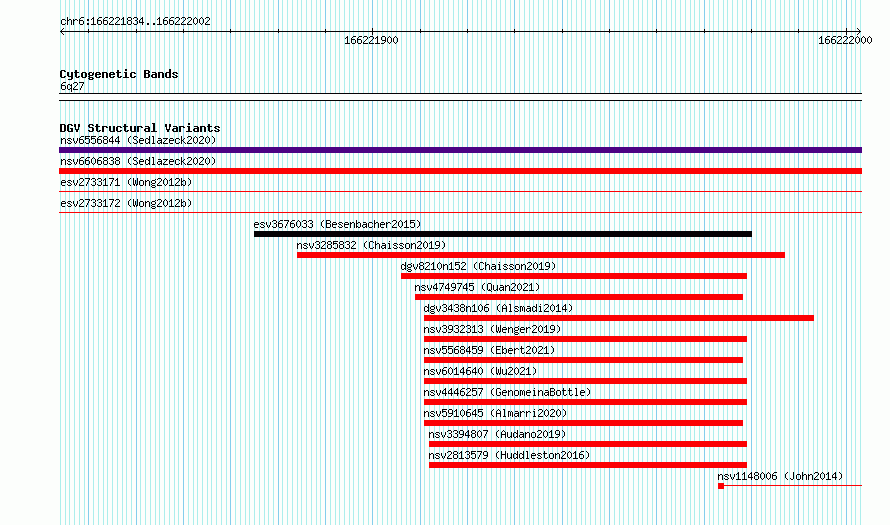
Task: Click the nsv3932313 (Wenger2019) label
Action: click(x=492, y=329)
